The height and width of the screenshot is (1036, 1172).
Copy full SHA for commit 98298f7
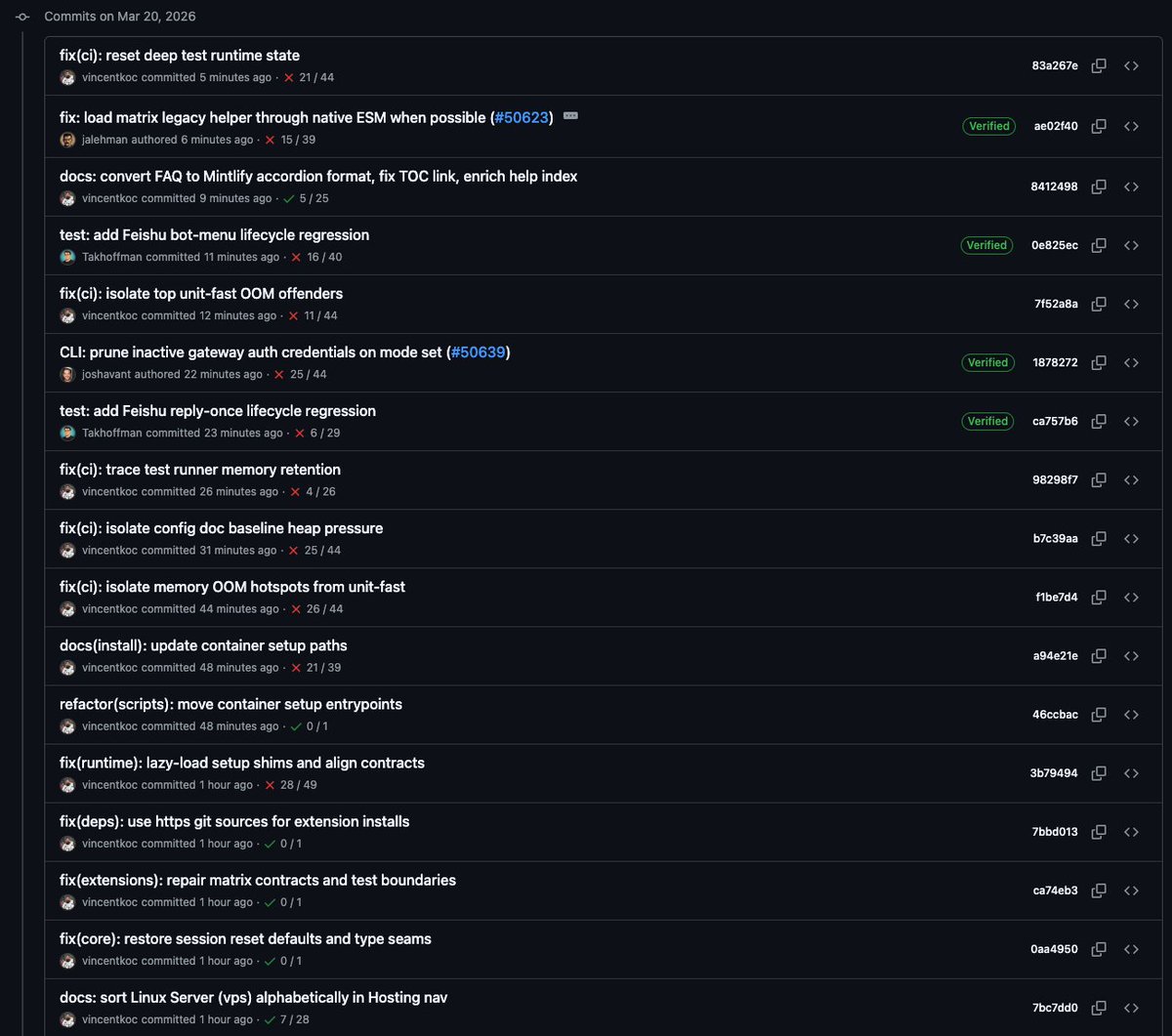[x=1099, y=479]
